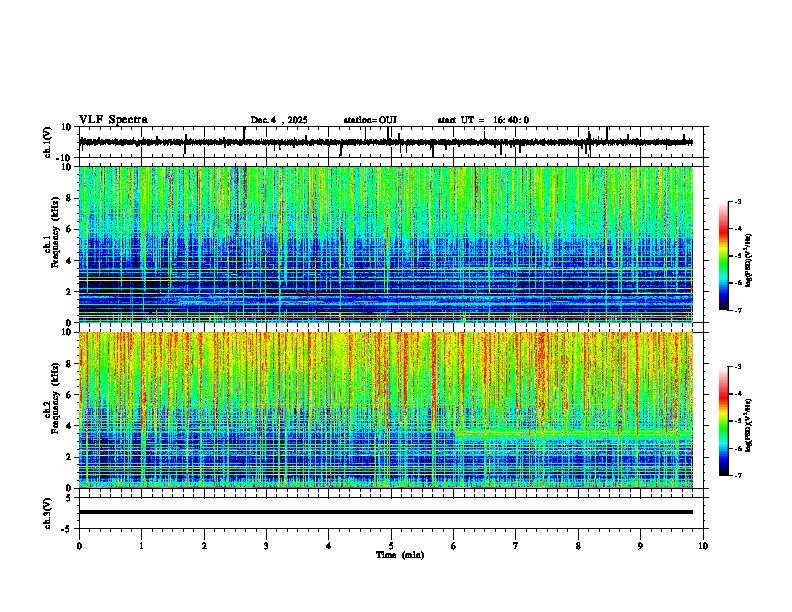Click the ch.1 PSD color scale bar
Viewport: 792px width, 612px height.
point(724,256)
